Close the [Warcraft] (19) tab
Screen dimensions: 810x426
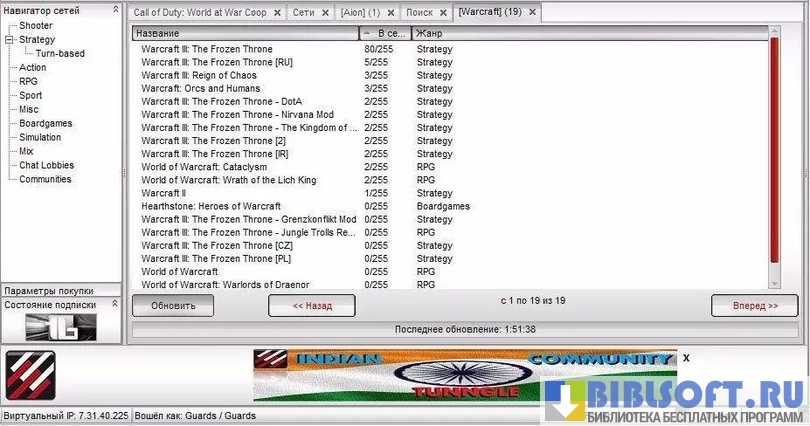532,13
